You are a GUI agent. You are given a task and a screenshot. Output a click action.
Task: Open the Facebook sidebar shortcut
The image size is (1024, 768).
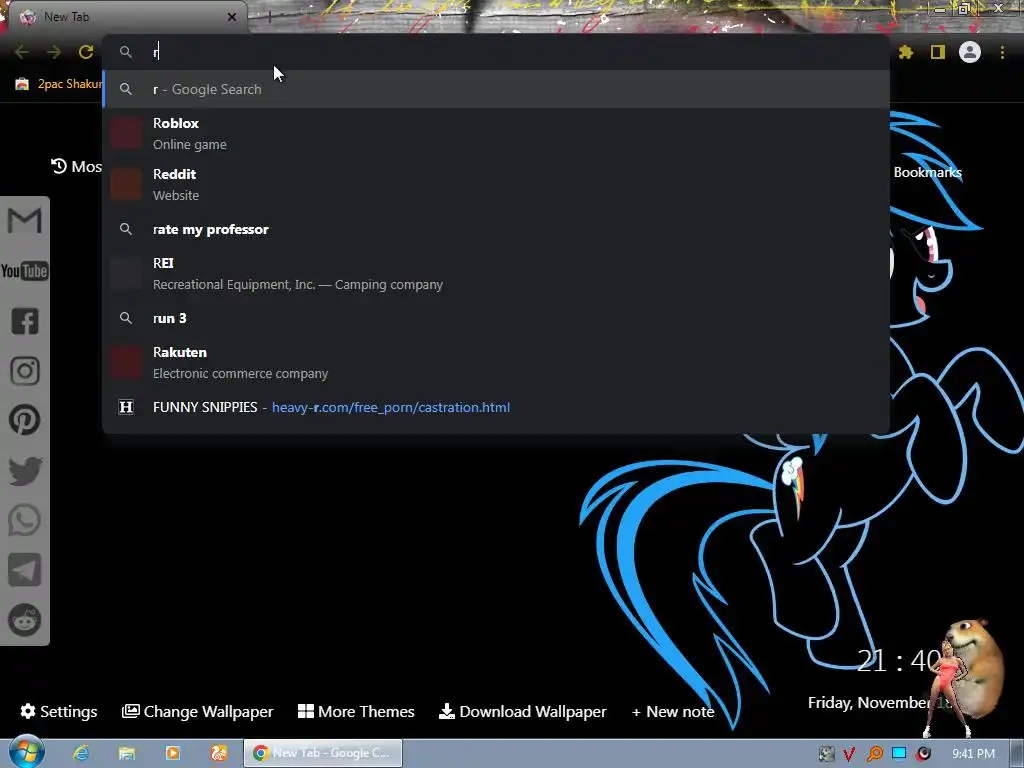pos(25,321)
